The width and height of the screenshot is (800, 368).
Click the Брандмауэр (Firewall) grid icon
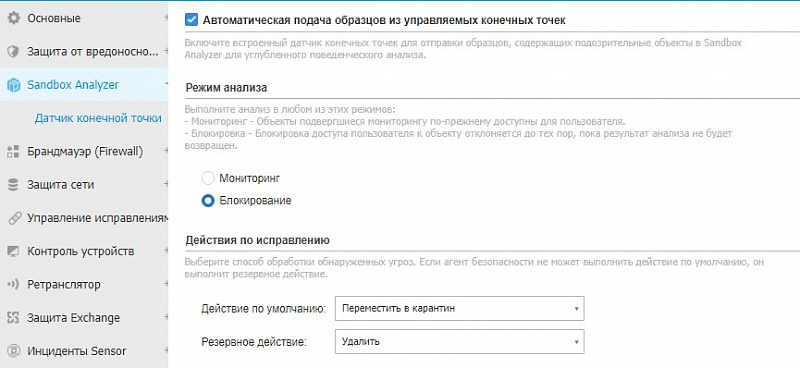point(13,151)
